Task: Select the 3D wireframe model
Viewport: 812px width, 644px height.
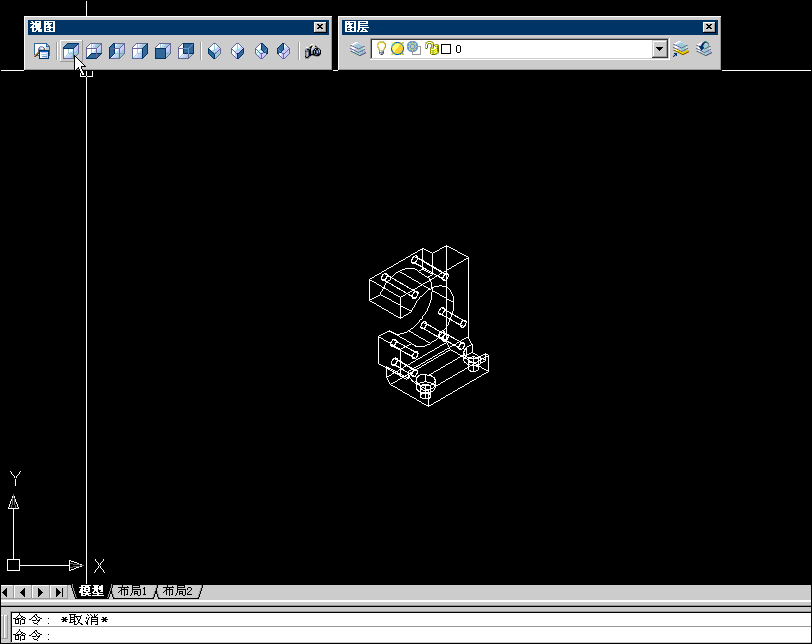Action: tap(429, 326)
